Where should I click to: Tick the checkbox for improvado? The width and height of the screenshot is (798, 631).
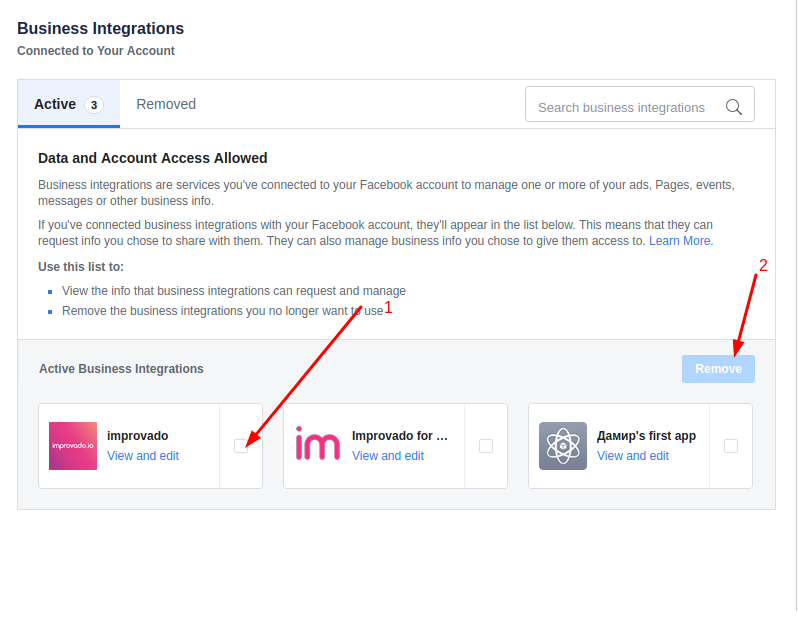click(241, 446)
